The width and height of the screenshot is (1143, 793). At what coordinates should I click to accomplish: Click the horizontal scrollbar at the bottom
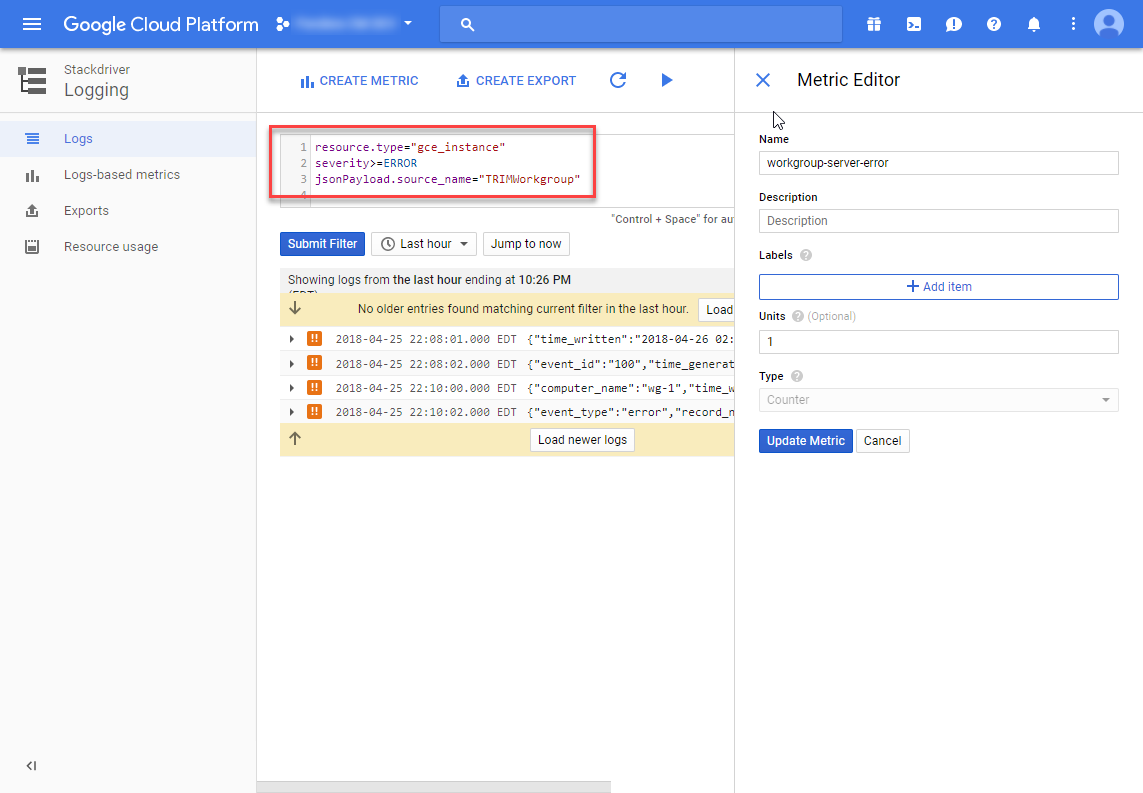click(x=434, y=787)
